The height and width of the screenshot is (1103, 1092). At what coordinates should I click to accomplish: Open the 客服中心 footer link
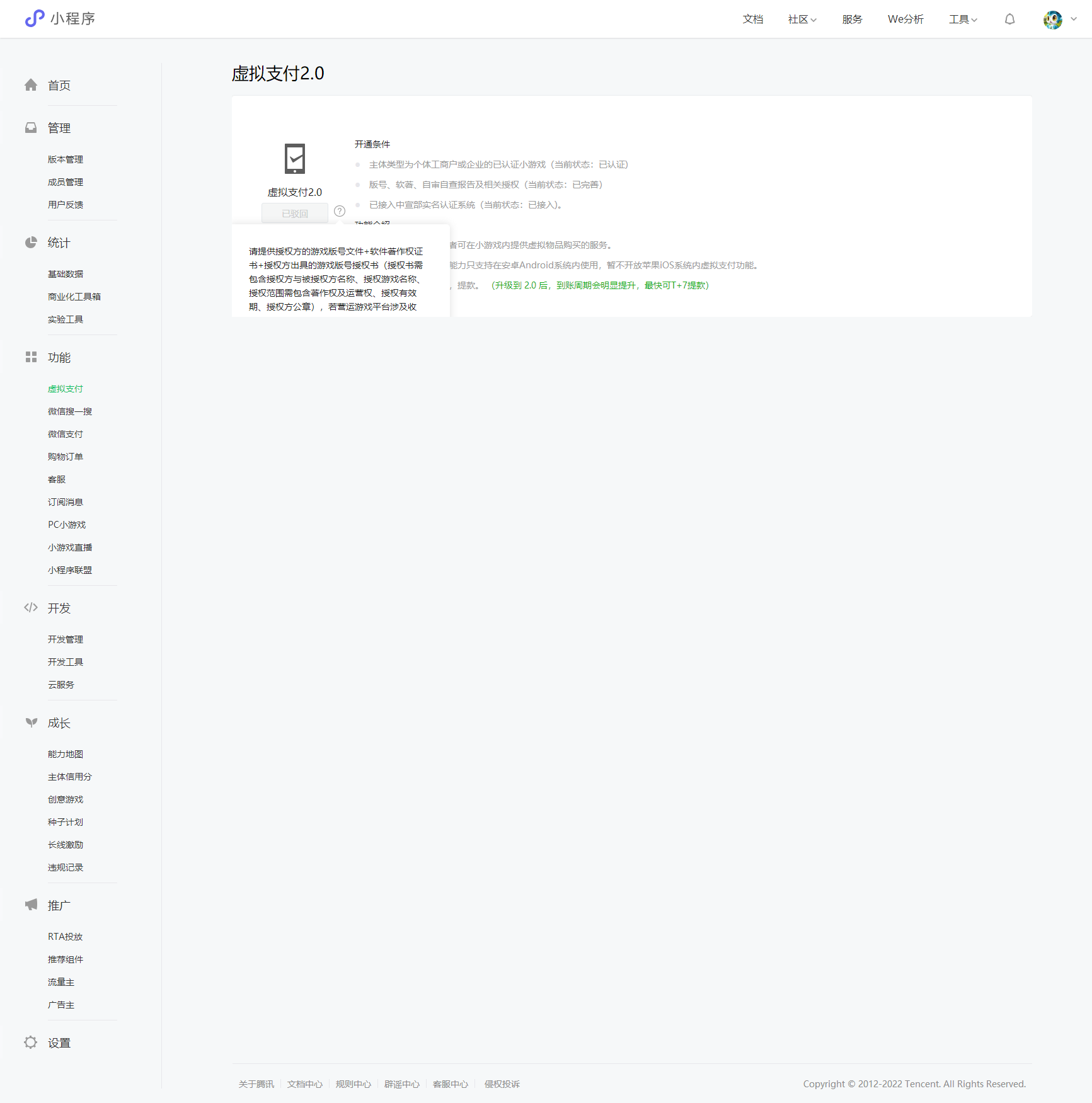click(x=451, y=1084)
